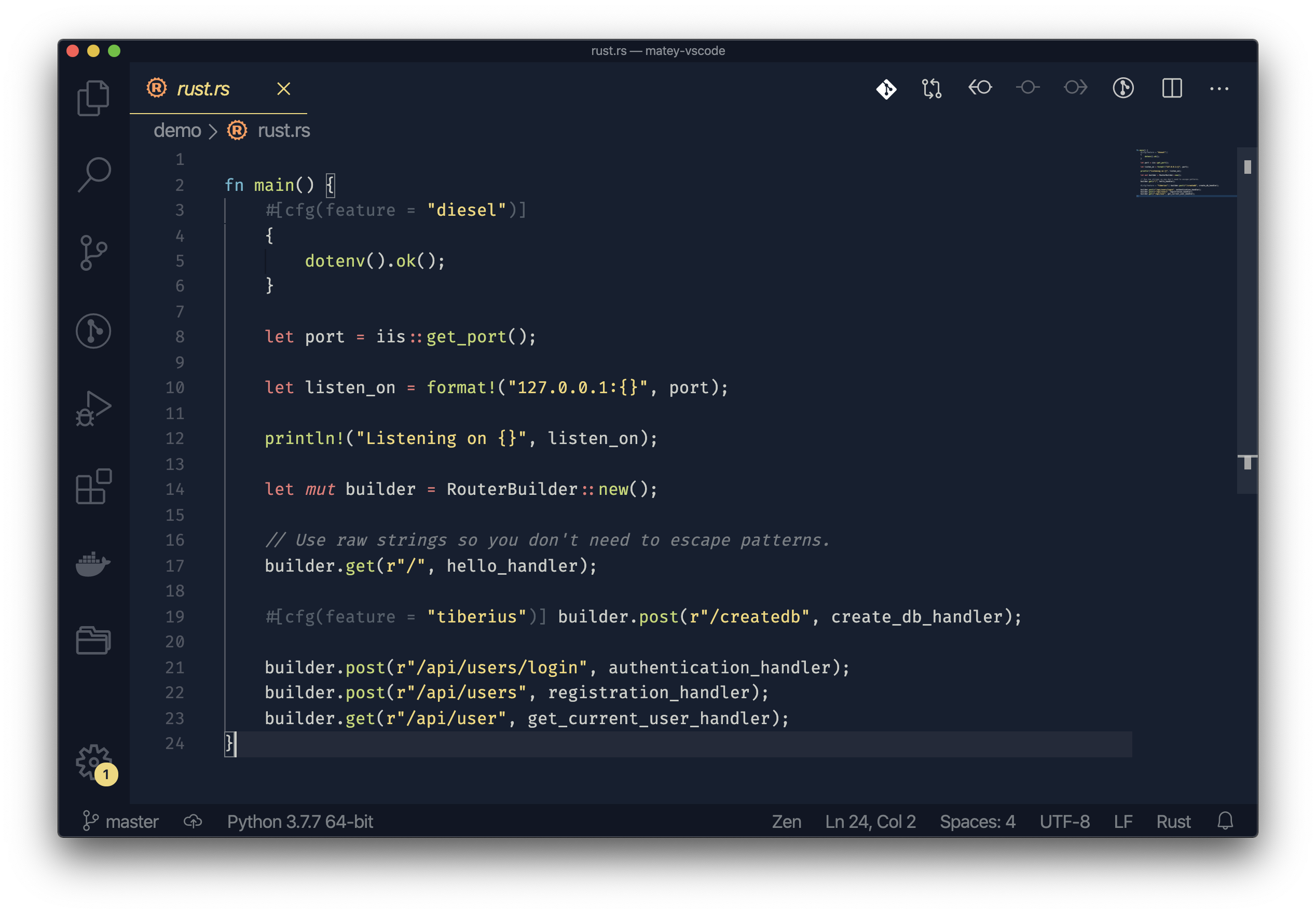Toggle split editor right

tap(1172, 88)
